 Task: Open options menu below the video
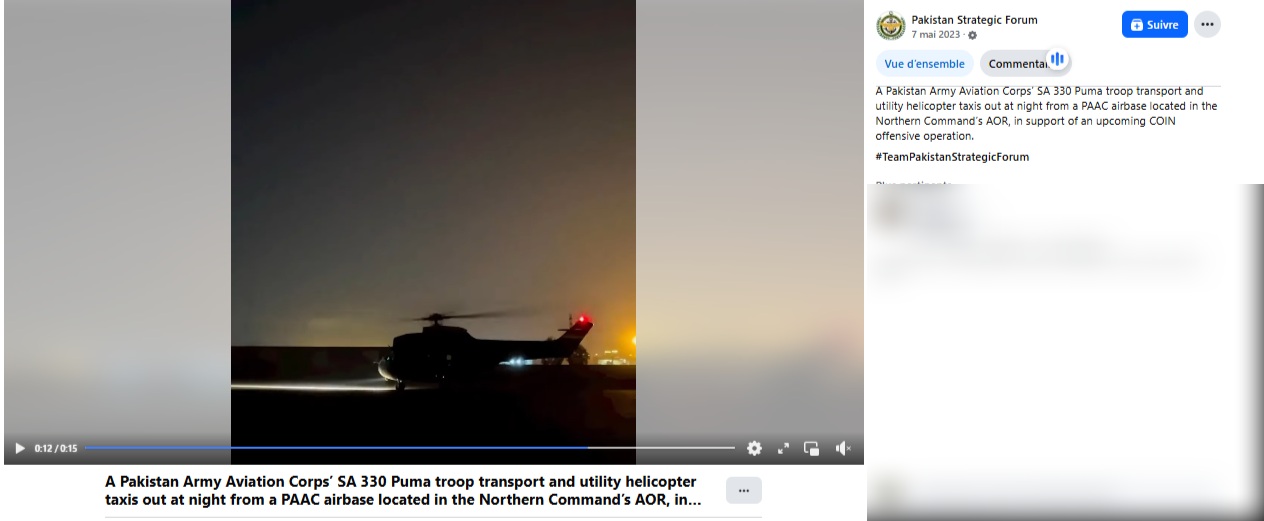[x=743, y=490]
